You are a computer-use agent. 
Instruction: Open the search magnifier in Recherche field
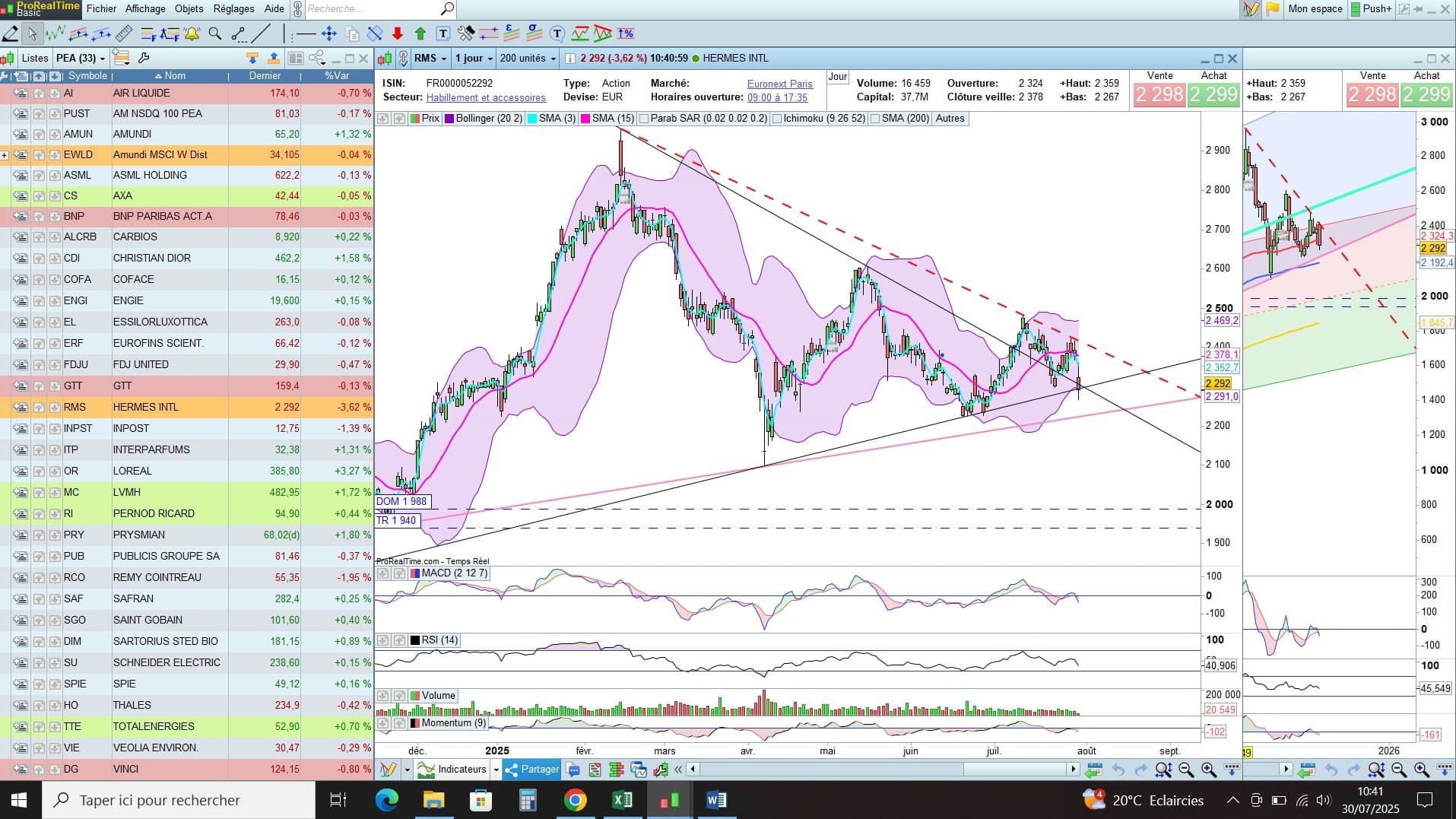(x=447, y=9)
